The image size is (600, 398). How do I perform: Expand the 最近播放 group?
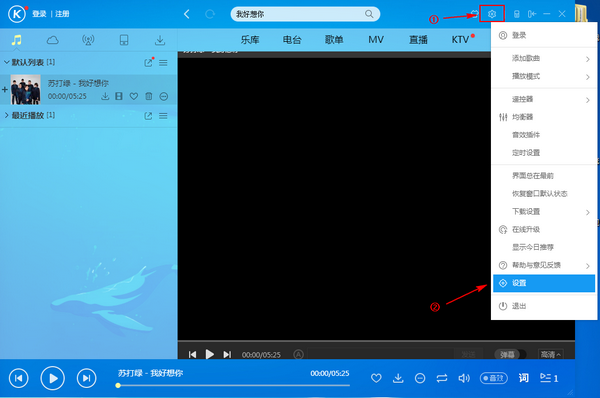[7, 115]
